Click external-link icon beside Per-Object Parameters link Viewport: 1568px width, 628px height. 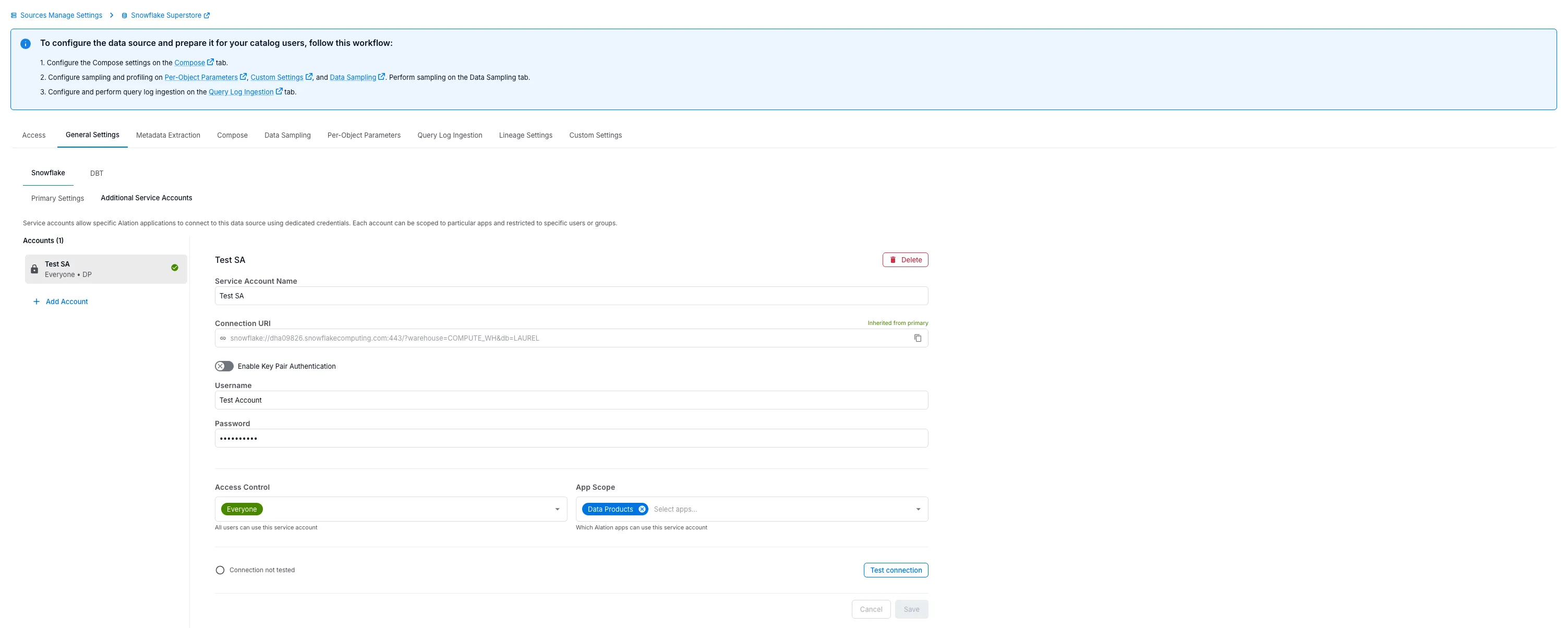(x=244, y=77)
